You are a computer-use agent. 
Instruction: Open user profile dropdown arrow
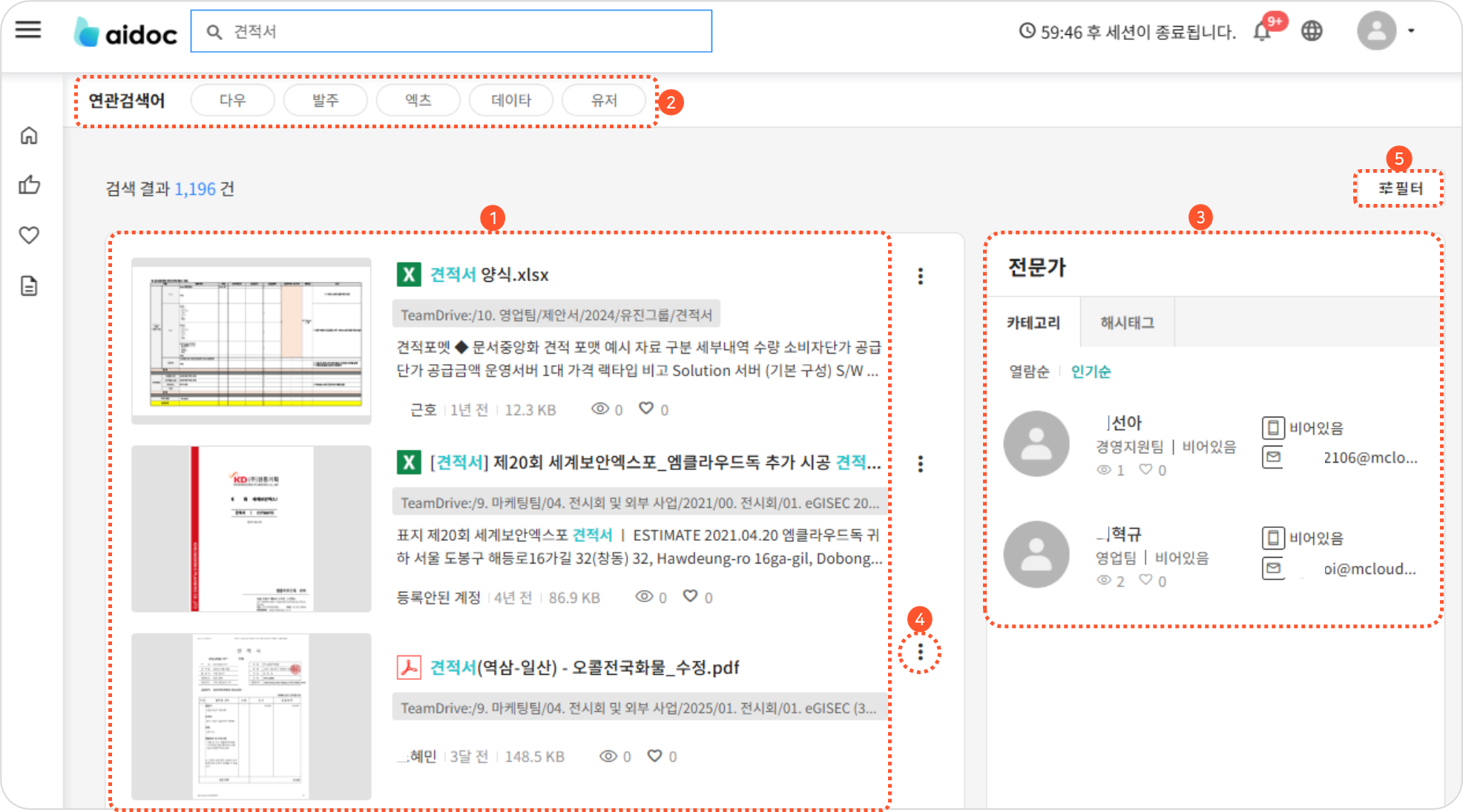click(x=1411, y=31)
